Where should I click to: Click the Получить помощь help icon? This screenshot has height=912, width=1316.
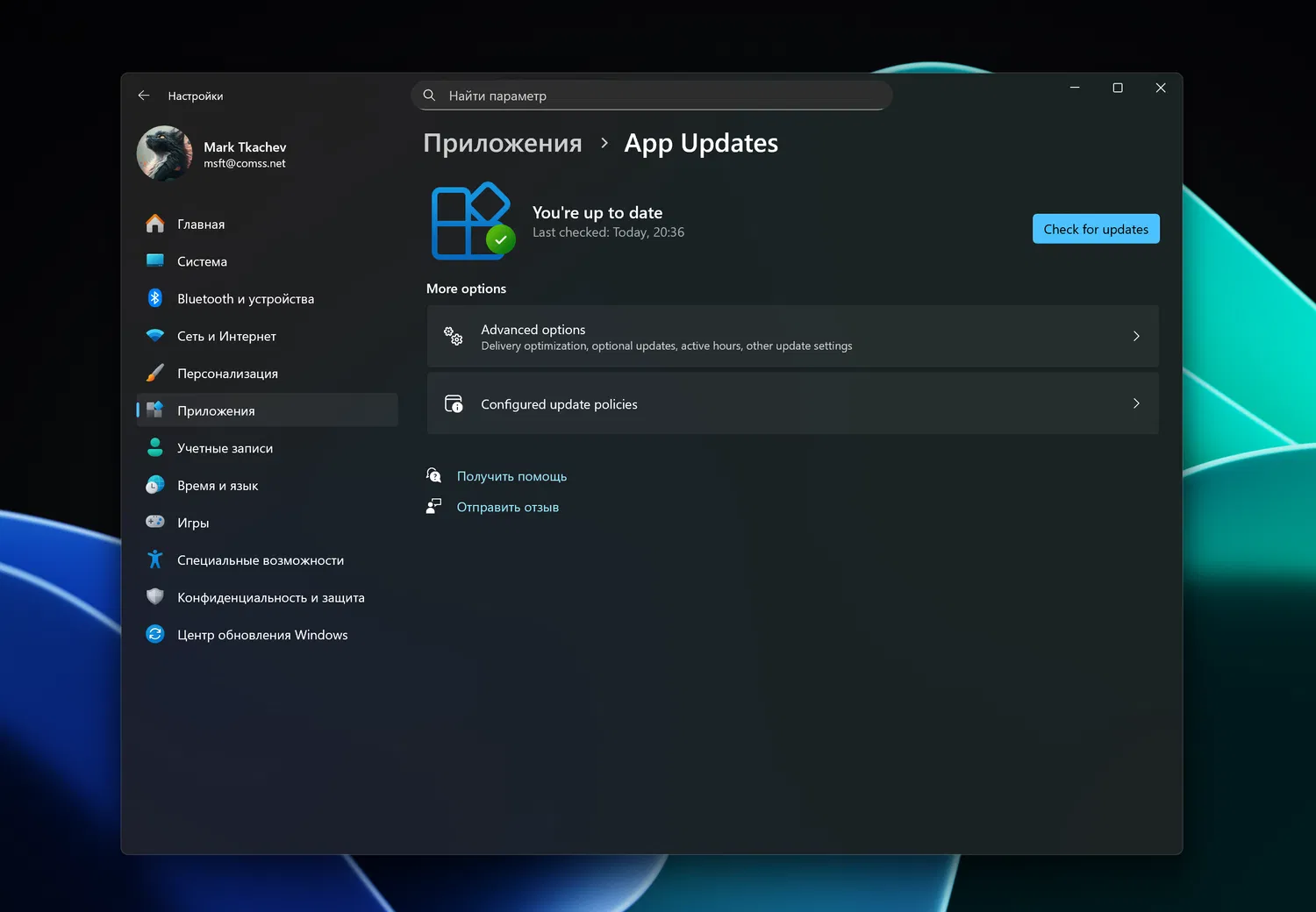point(434,475)
